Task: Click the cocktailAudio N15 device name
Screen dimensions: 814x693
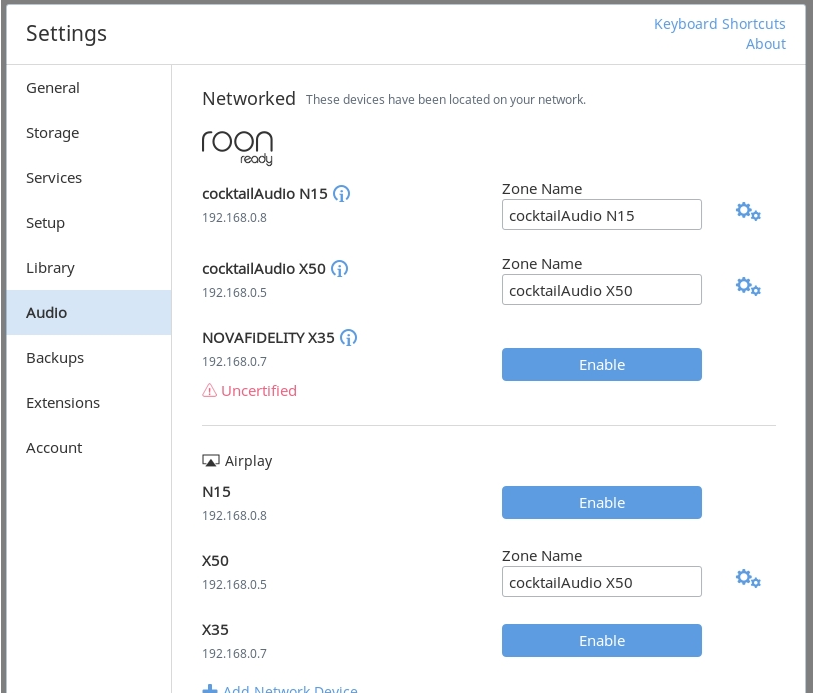Action: click(x=265, y=194)
